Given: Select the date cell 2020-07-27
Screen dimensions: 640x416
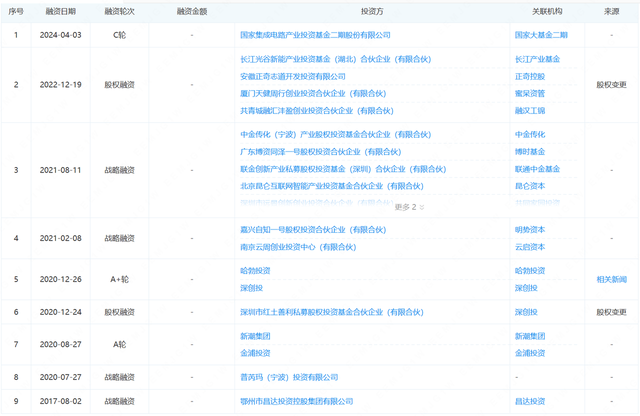Looking at the screenshot, I should tap(60, 377).
